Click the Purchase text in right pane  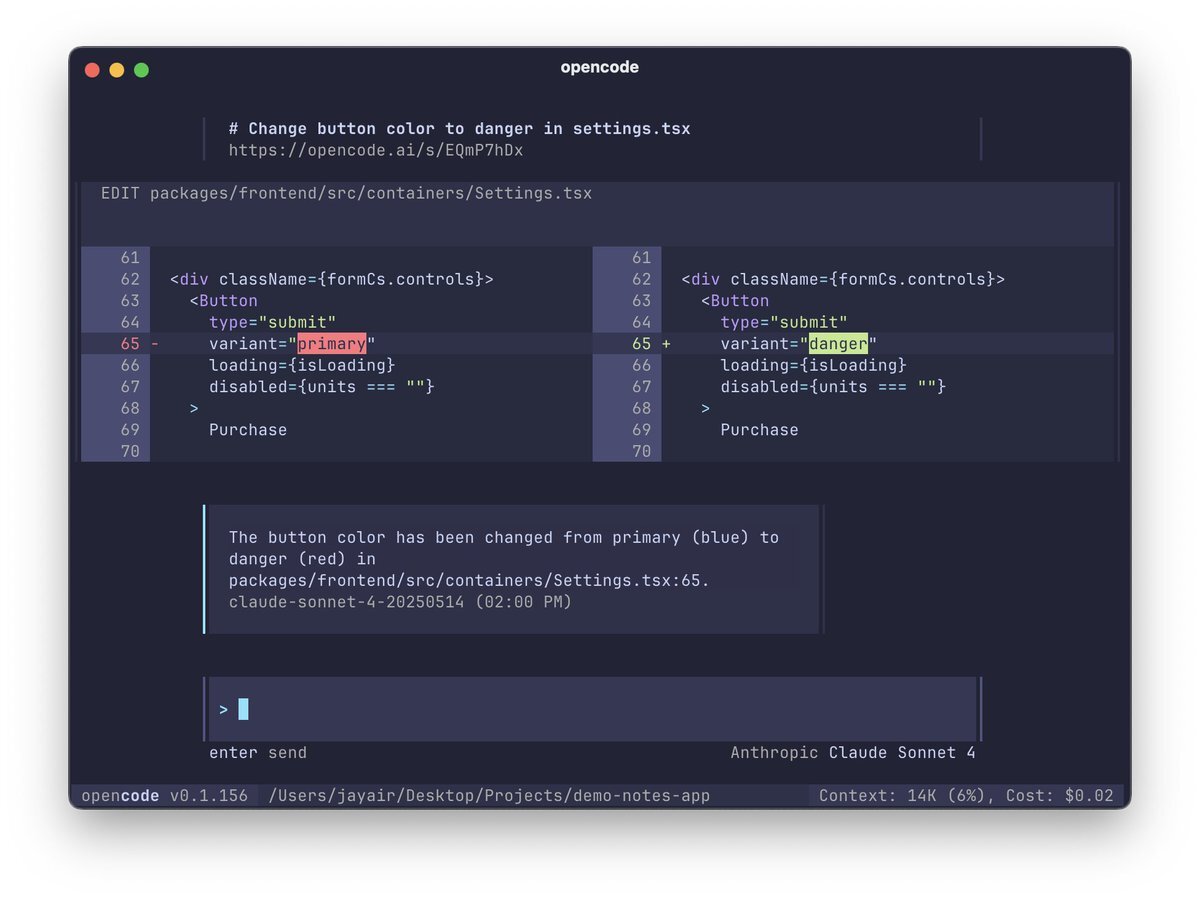click(759, 430)
